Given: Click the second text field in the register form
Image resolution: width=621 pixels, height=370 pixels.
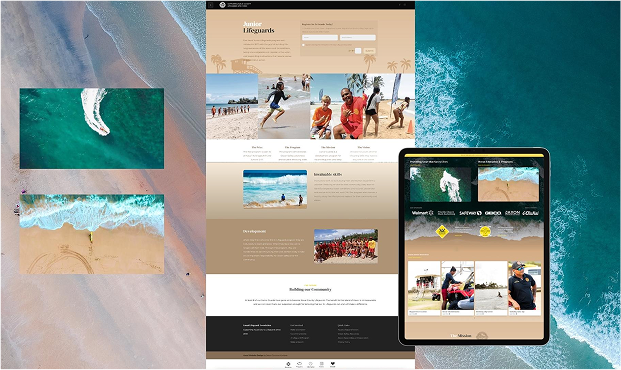Looking at the screenshot, I should pos(358,38).
